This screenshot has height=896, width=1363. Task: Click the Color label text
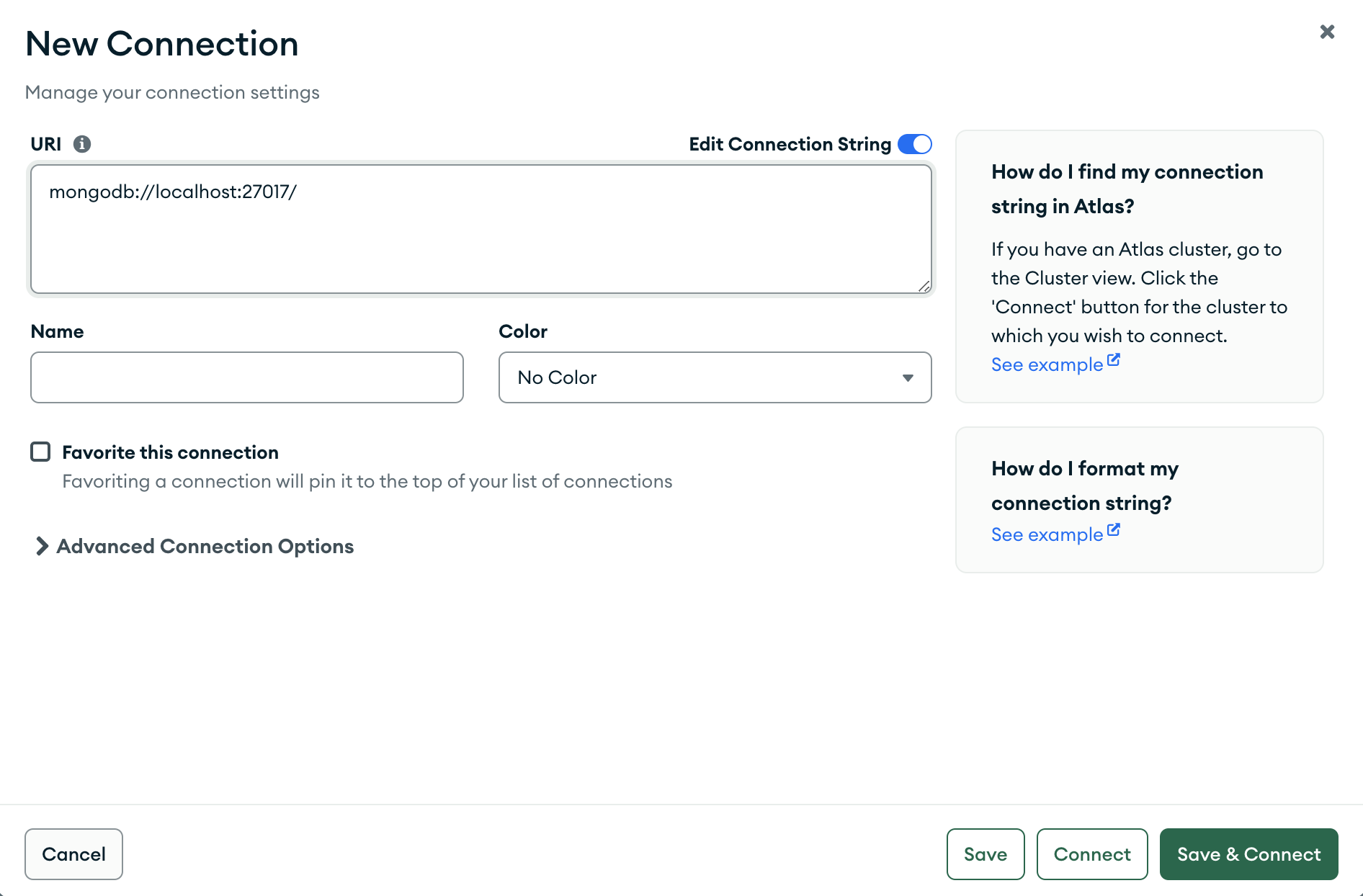523,331
